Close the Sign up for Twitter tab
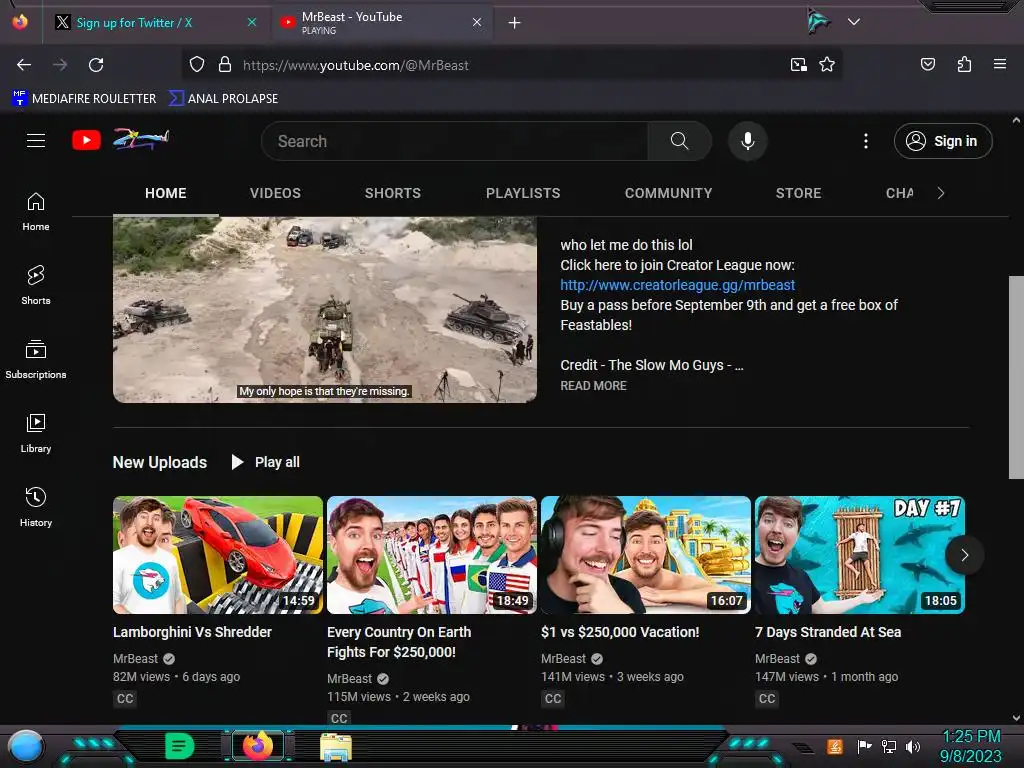The width and height of the screenshot is (1024, 768). pyautogui.click(x=252, y=22)
